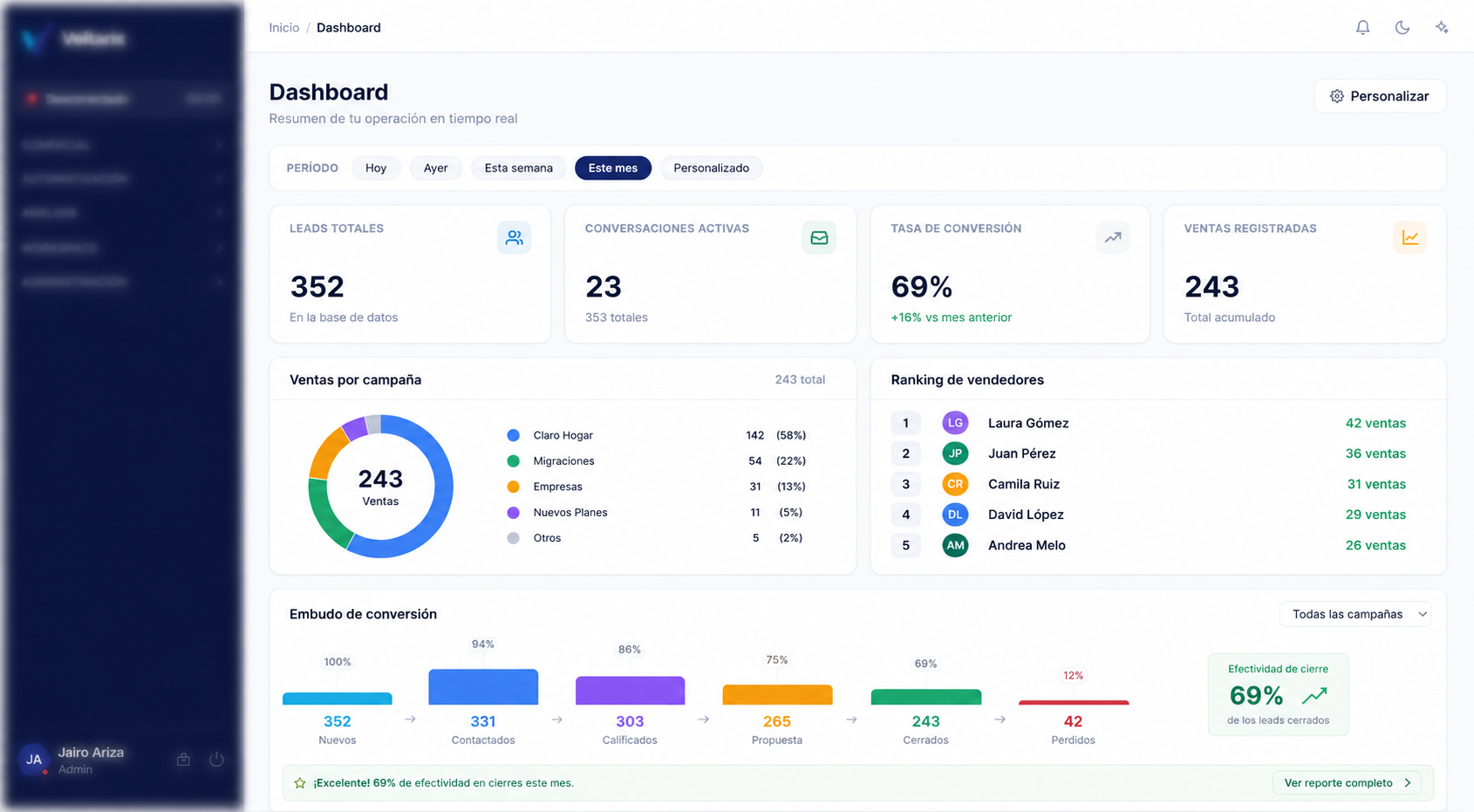Click the 353 totales subtext
Screen dimensions: 1474x812
tap(617, 317)
